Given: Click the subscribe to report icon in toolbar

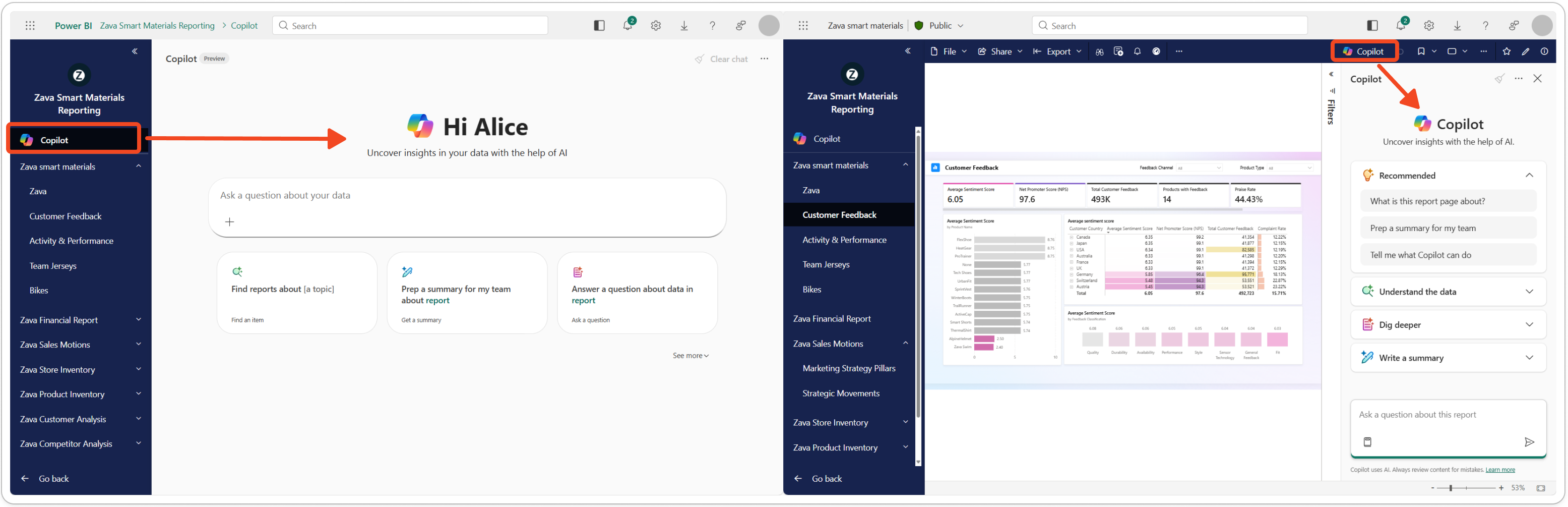Looking at the screenshot, I should click(x=1118, y=52).
